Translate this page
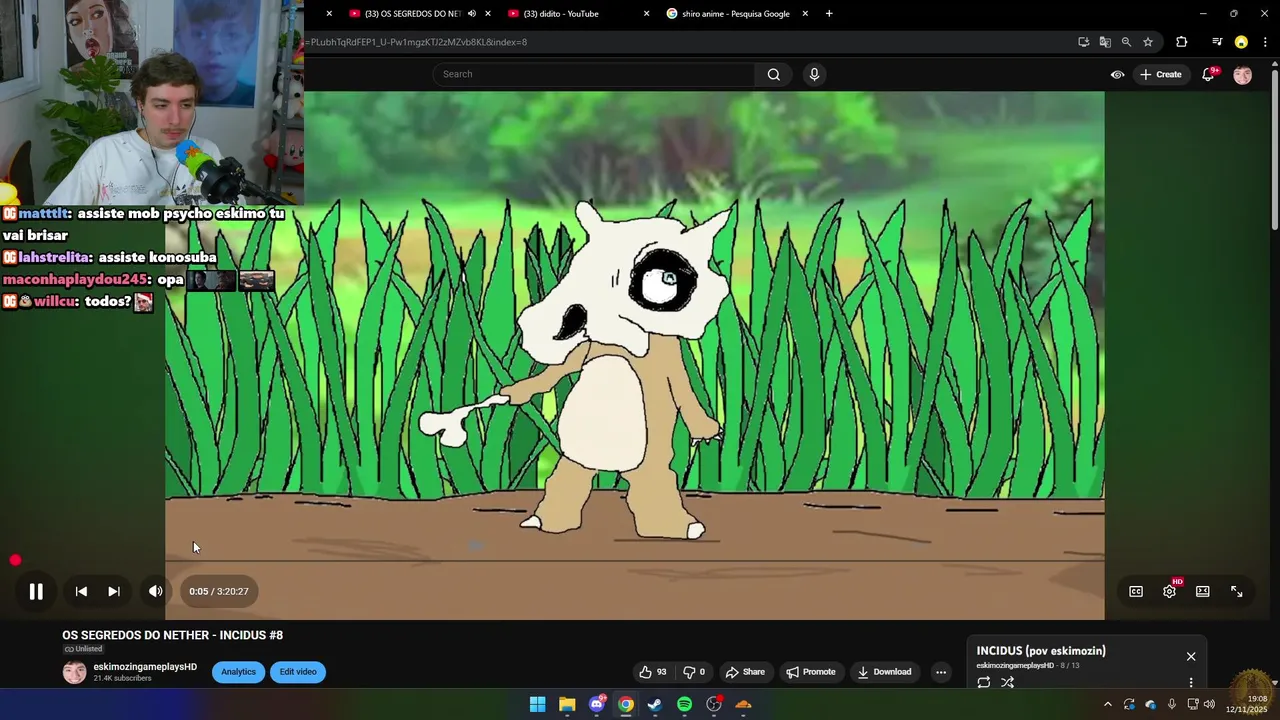Image resolution: width=1280 pixels, height=720 pixels. point(1105,42)
